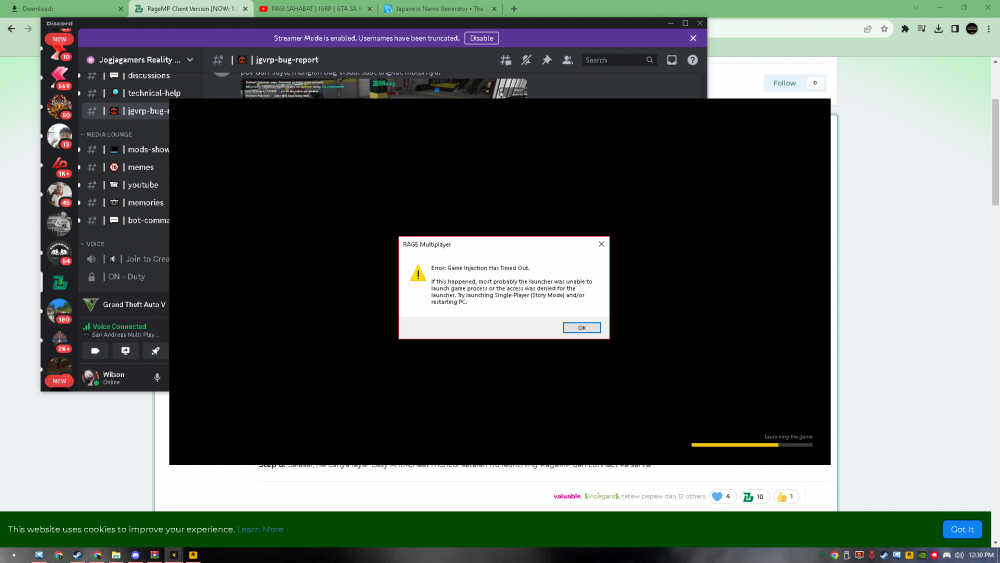Turn on camera in Discord voice panel
This screenshot has width=1000, height=563.
coord(95,351)
